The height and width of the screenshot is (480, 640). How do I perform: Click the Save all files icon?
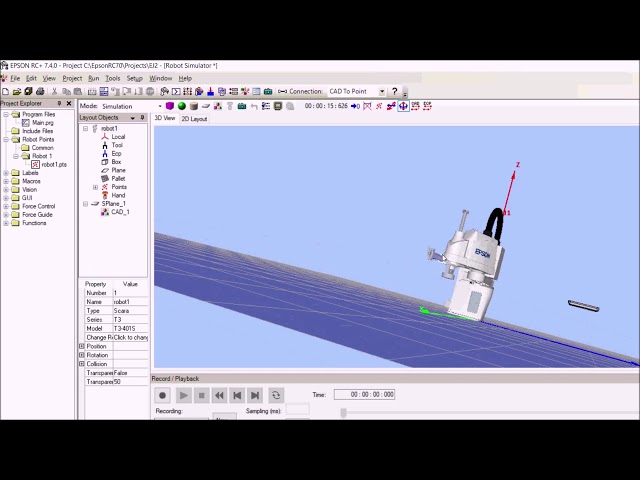point(28,91)
